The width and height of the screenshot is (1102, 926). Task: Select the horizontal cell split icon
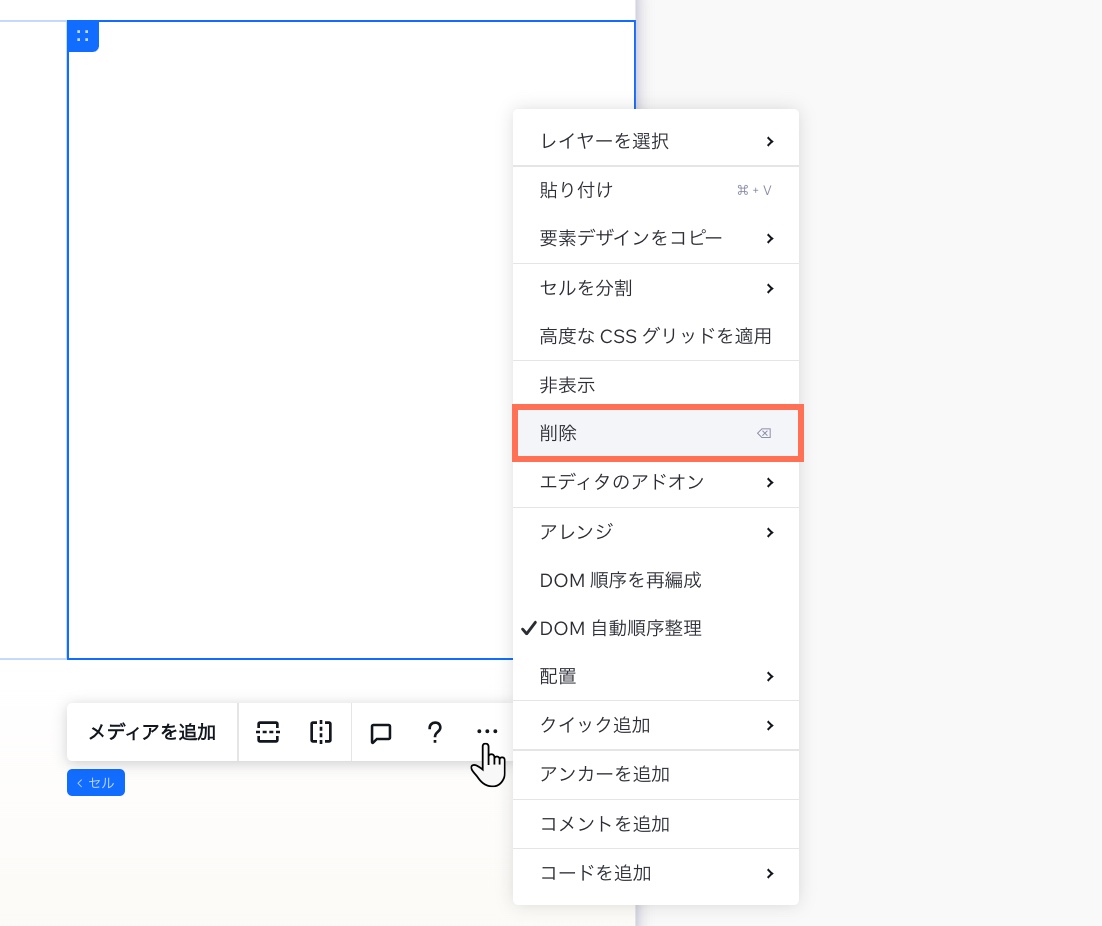click(x=268, y=732)
